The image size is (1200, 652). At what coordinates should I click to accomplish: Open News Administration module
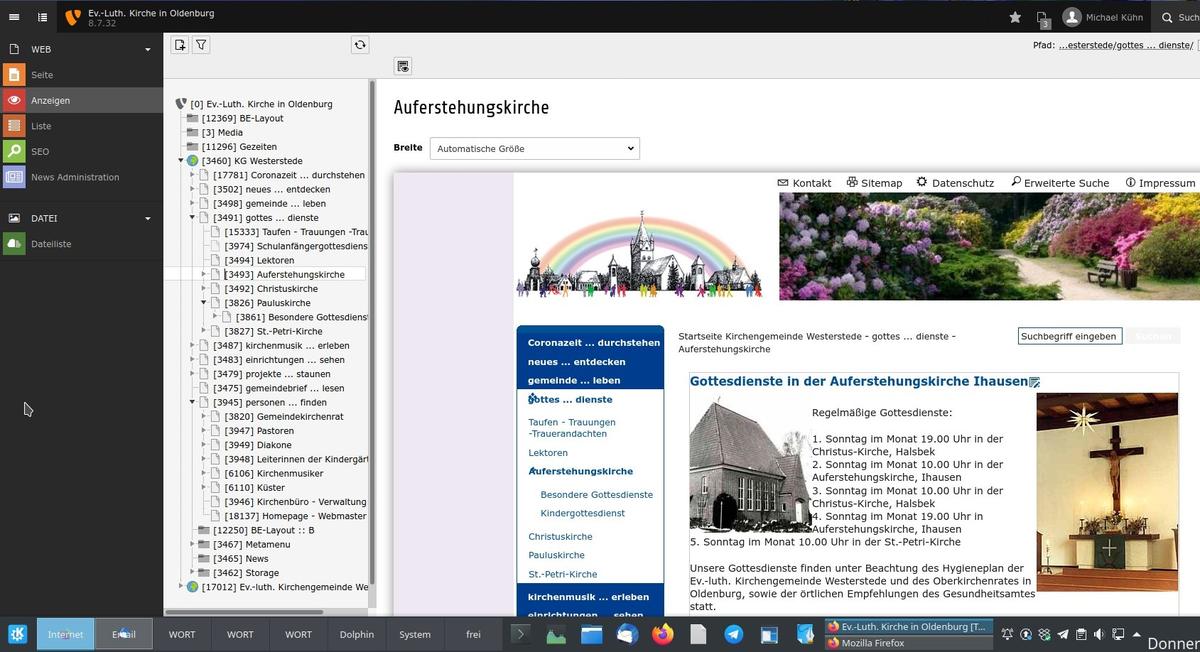pos(74,177)
